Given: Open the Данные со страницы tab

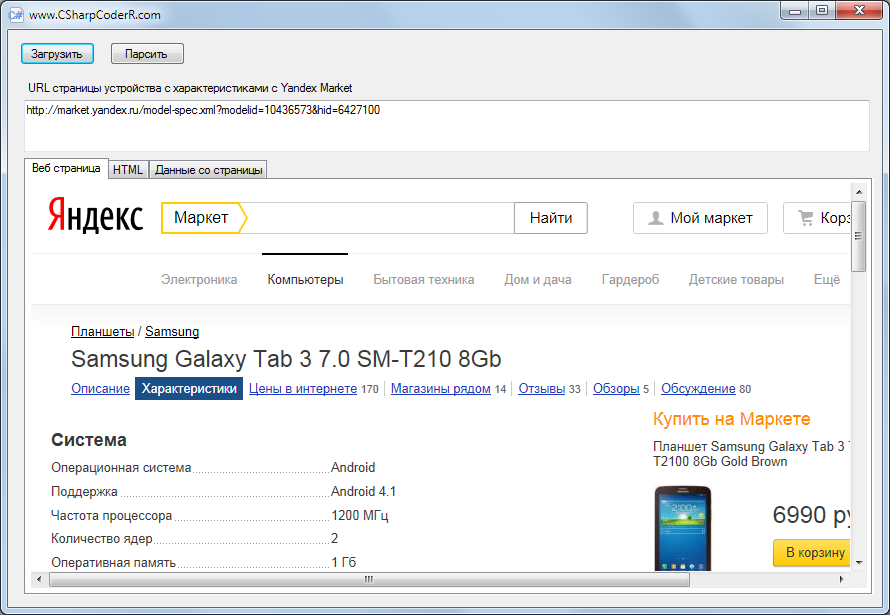Looking at the screenshot, I should [x=208, y=170].
